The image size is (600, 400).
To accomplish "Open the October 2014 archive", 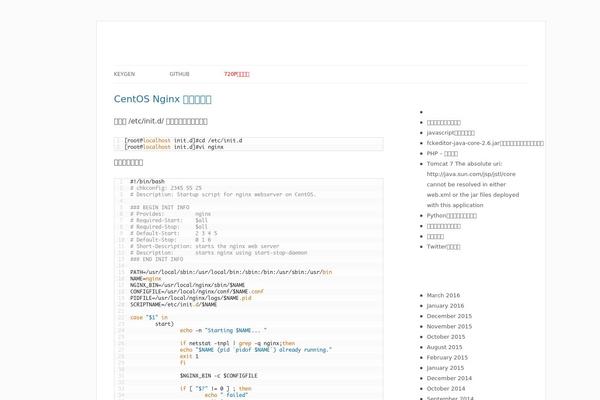I will tap(446, 388).
